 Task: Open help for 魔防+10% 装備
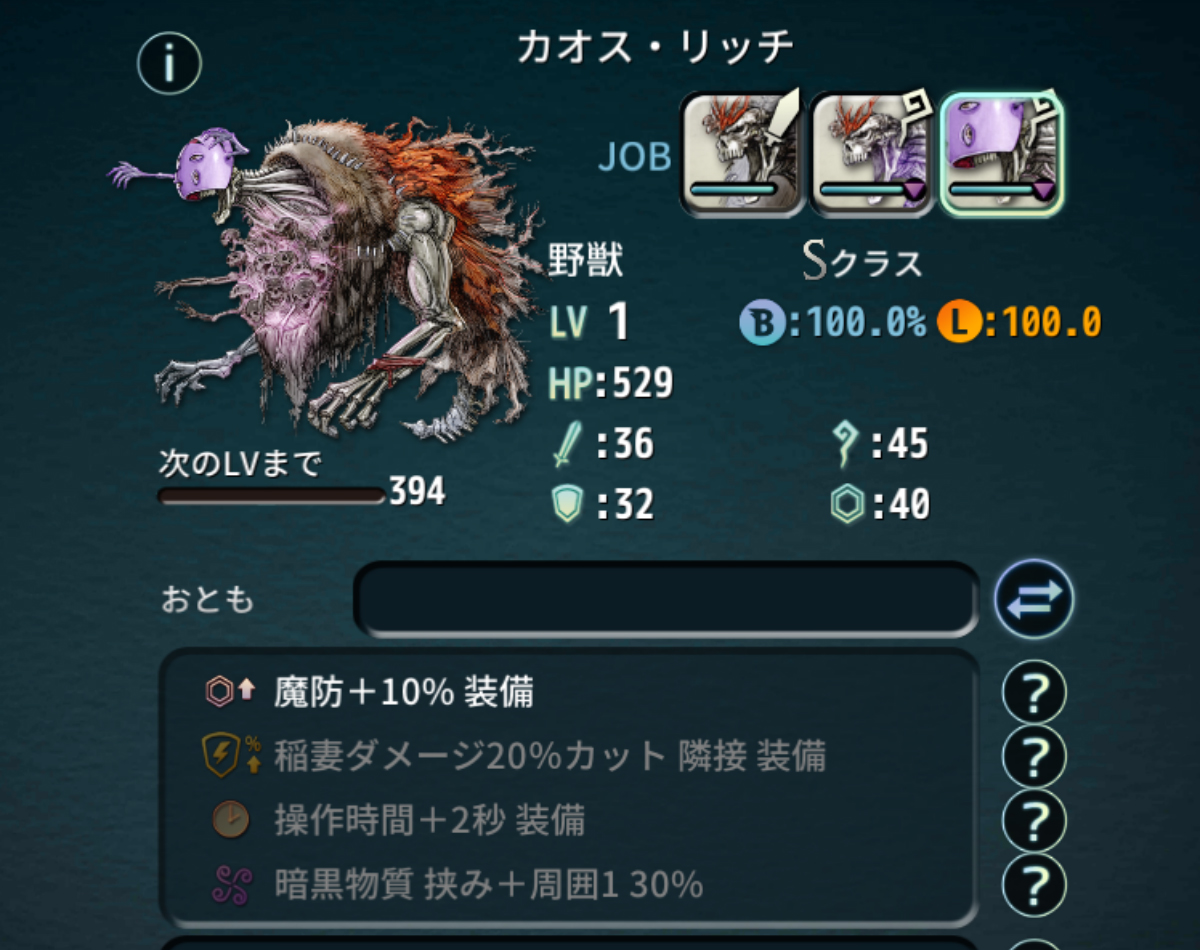1034,692
